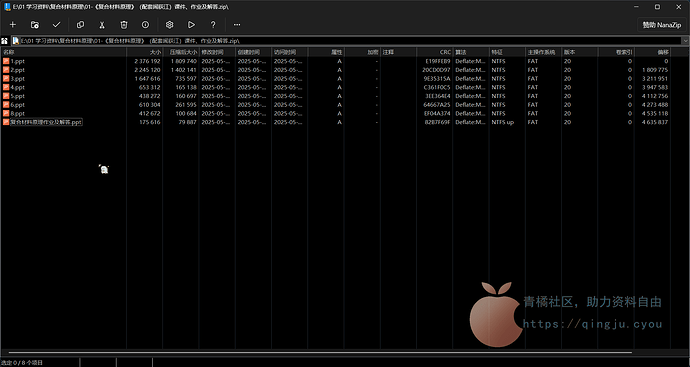This screenshot has width=690, height=367.
Task: Open file Info with the circled-i icon
Action: click(146, 25)
